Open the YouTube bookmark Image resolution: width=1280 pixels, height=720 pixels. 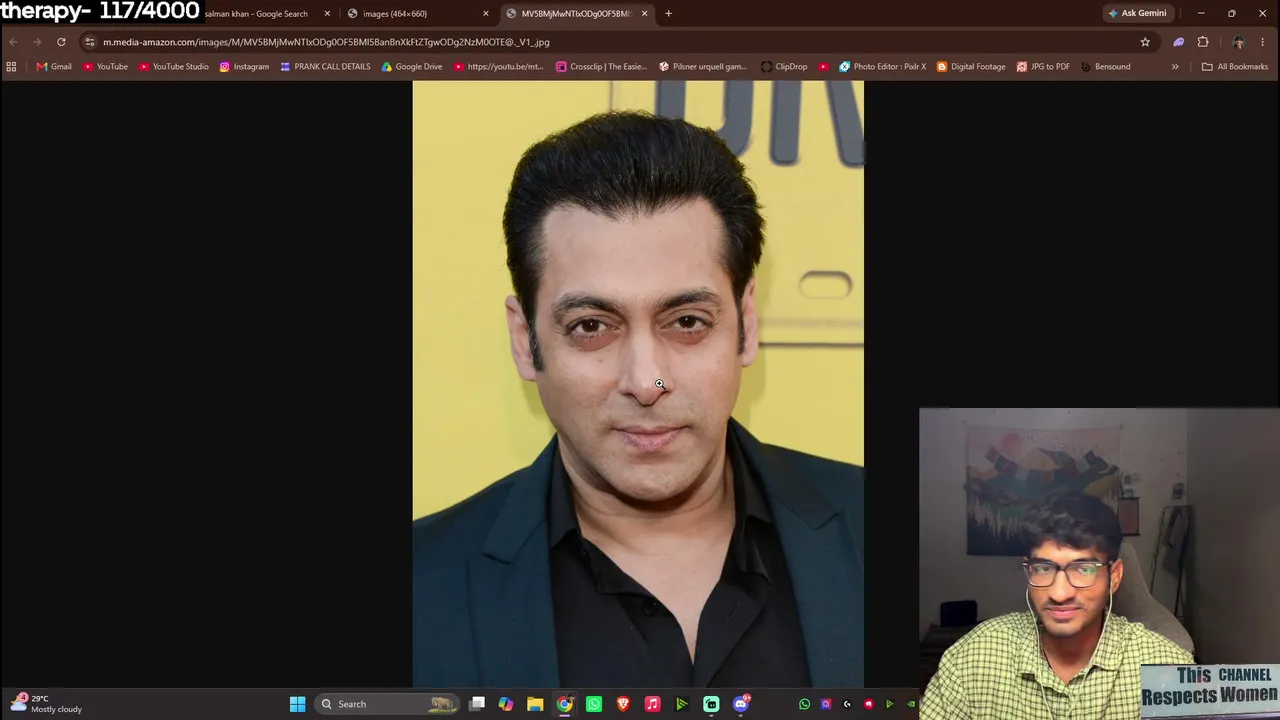[105, 67]
